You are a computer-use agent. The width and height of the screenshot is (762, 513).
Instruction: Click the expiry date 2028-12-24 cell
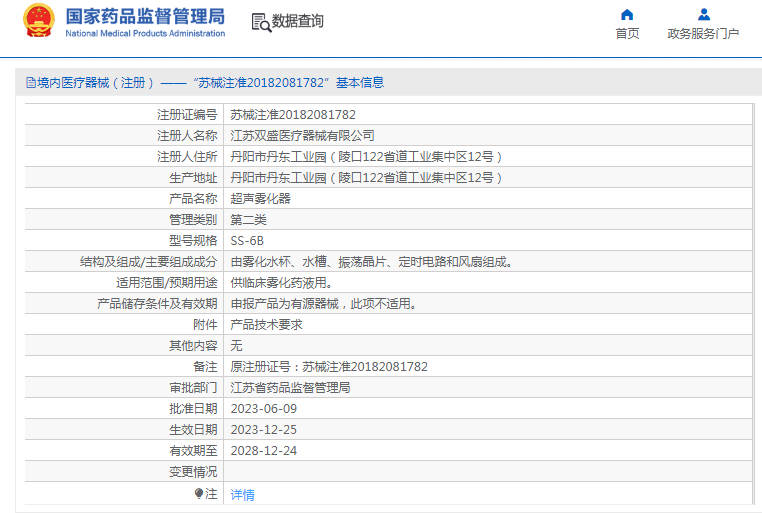(264, 451)
